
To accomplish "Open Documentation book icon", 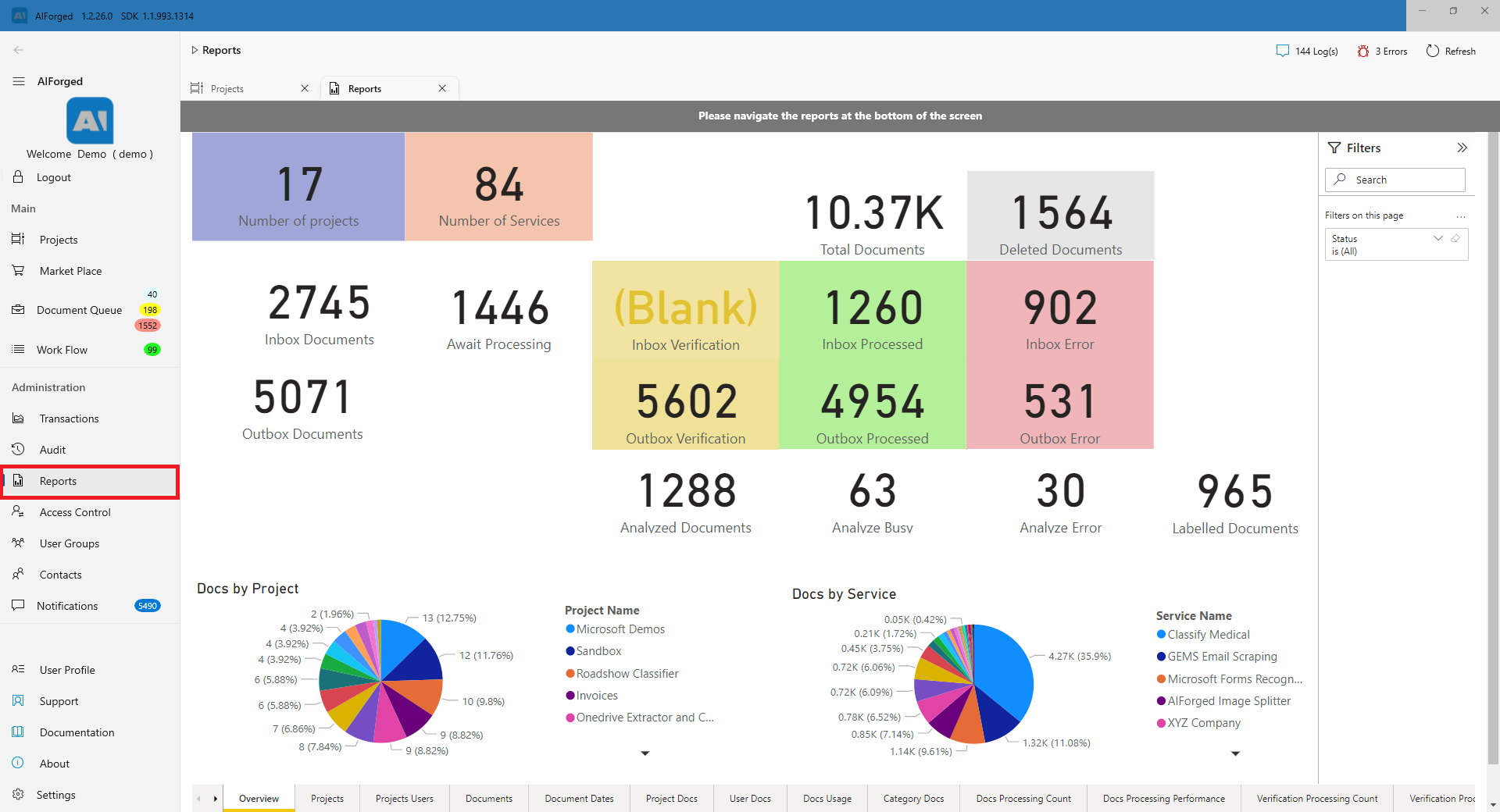I will pyautogui.click(x=18, y=732).
